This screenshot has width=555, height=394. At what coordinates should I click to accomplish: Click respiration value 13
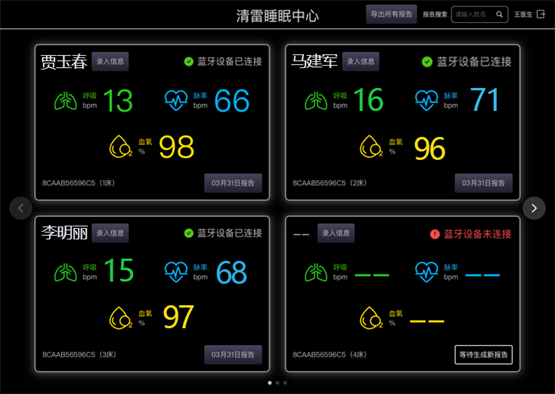click(118, 101)
